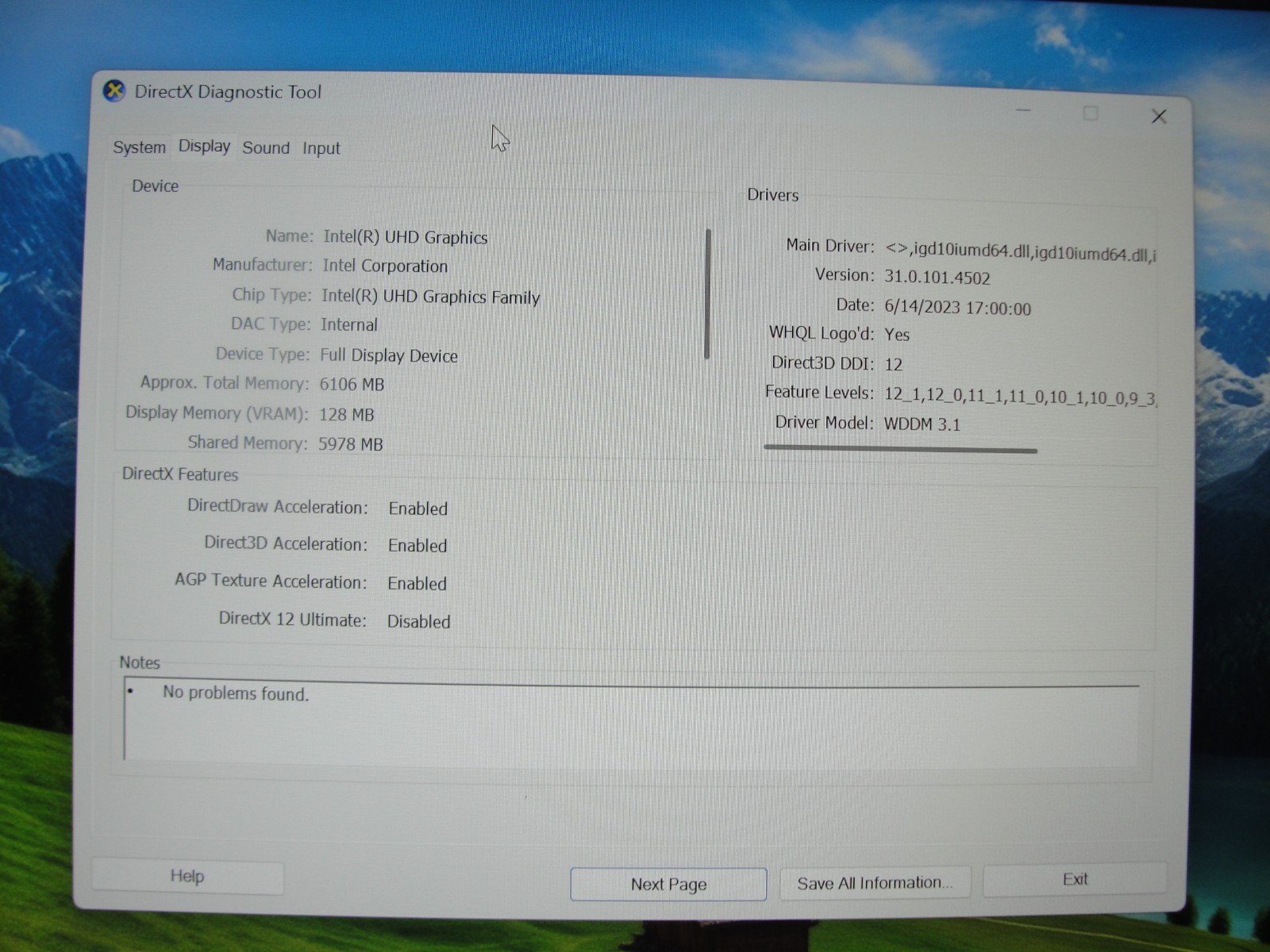Minimize the DirectX Diagnostic Tool window
The height and width of the screenshot is (952, 1270).
(1024, 110)
